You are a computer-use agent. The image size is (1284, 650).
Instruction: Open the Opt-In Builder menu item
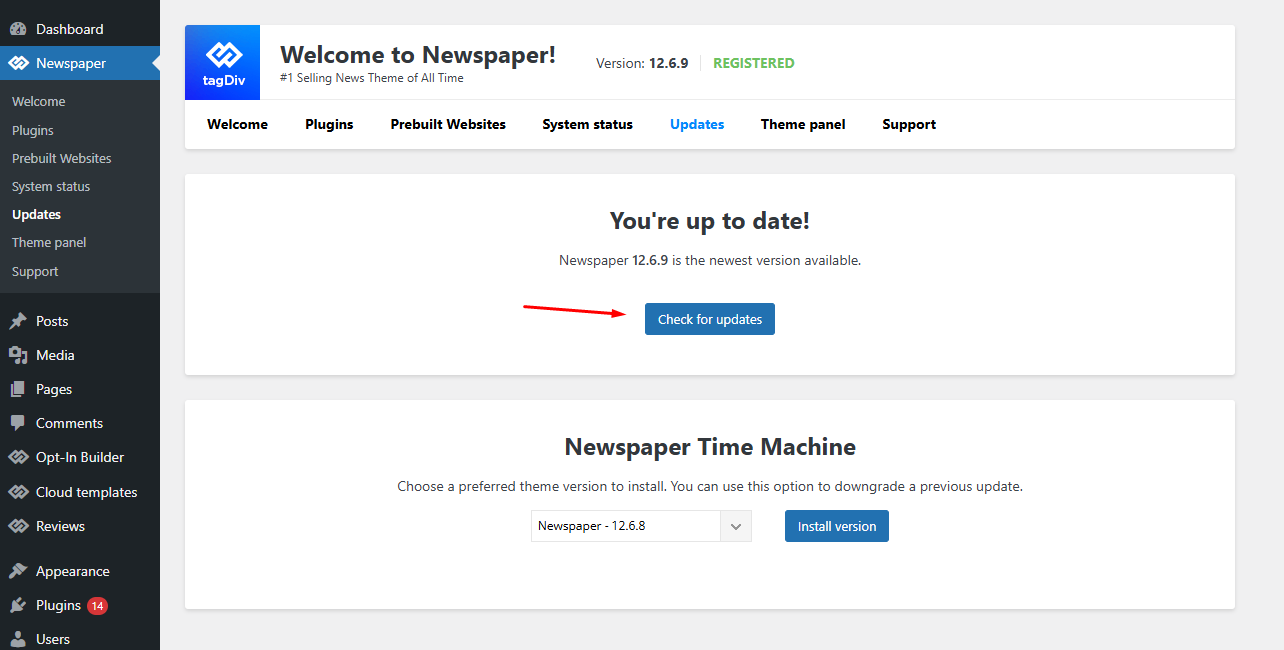tap(80, 457)
